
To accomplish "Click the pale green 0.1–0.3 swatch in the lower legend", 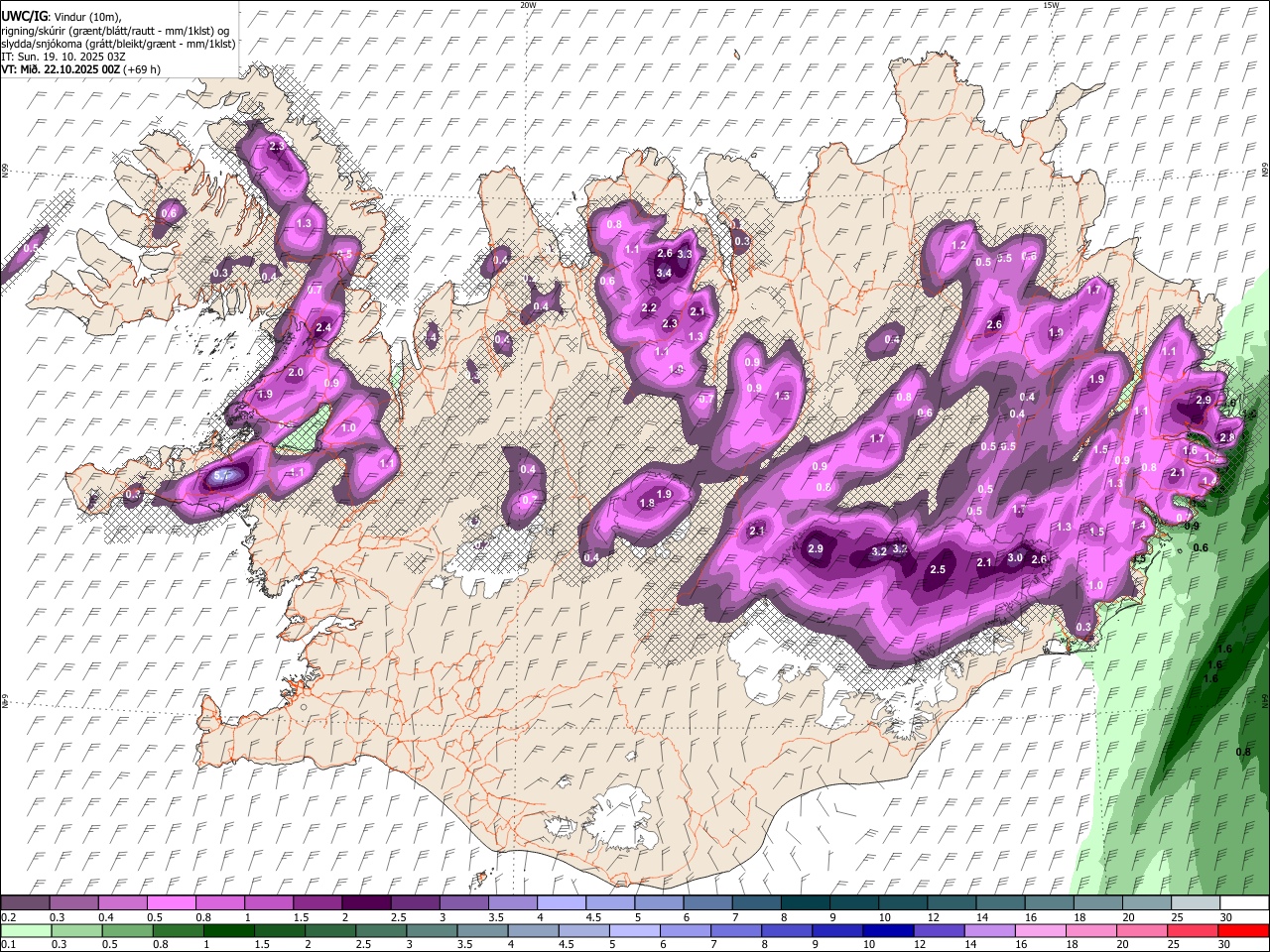I will (26, 931).
